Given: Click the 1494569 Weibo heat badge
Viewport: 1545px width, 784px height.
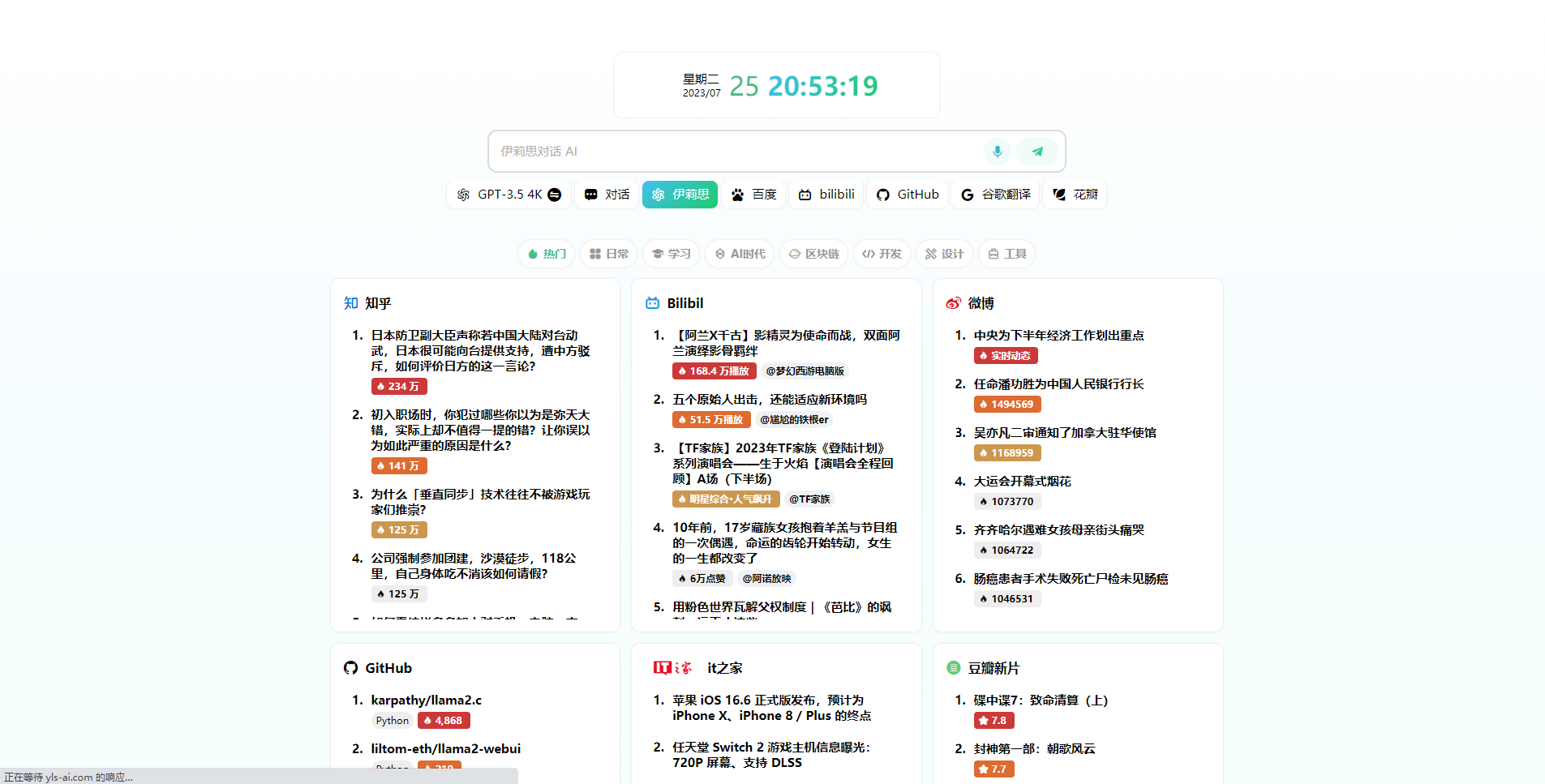Looking at the screenshot, I should [x=1007, y=404].
